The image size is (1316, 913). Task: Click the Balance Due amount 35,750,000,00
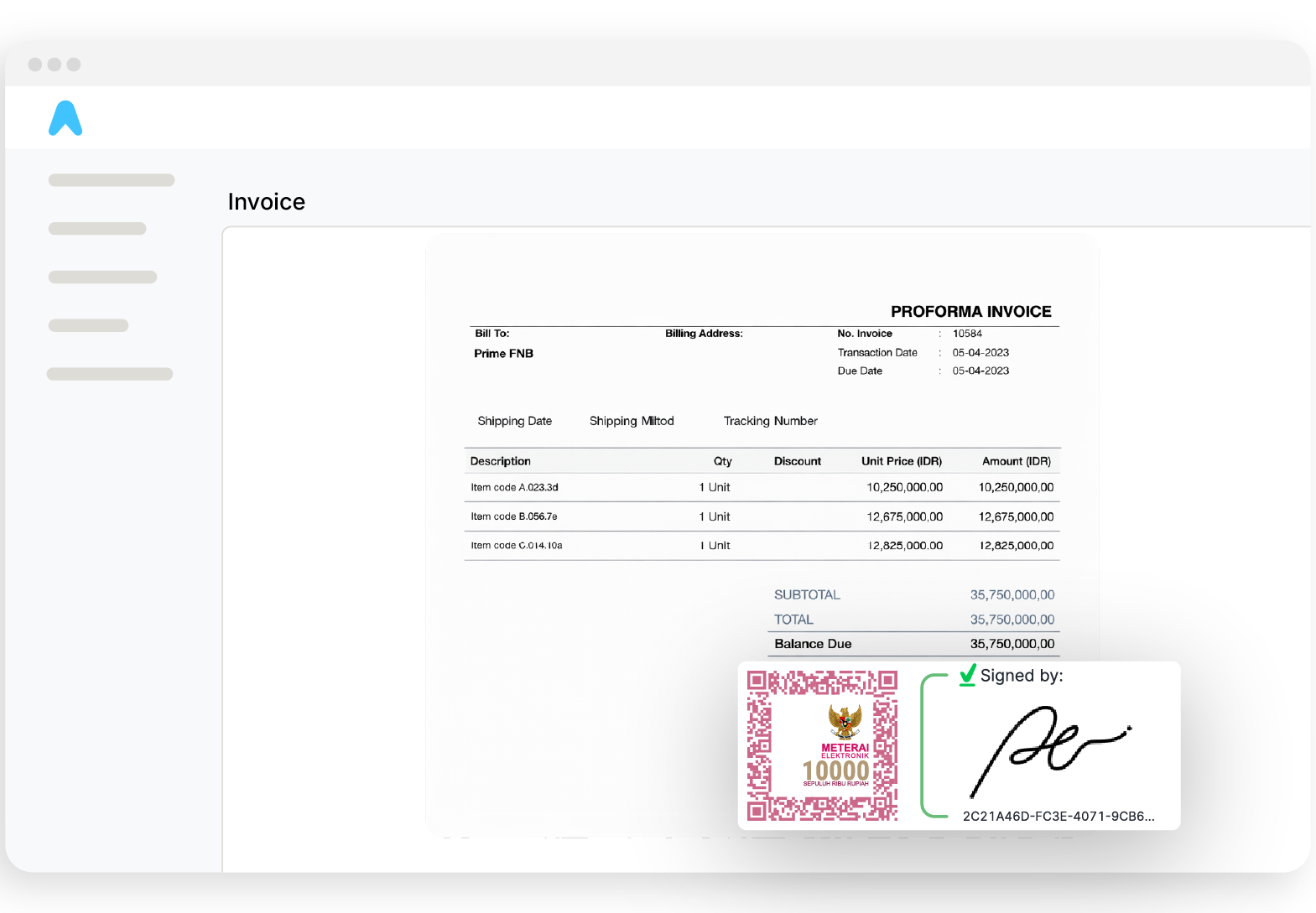tap(1012, 644)
